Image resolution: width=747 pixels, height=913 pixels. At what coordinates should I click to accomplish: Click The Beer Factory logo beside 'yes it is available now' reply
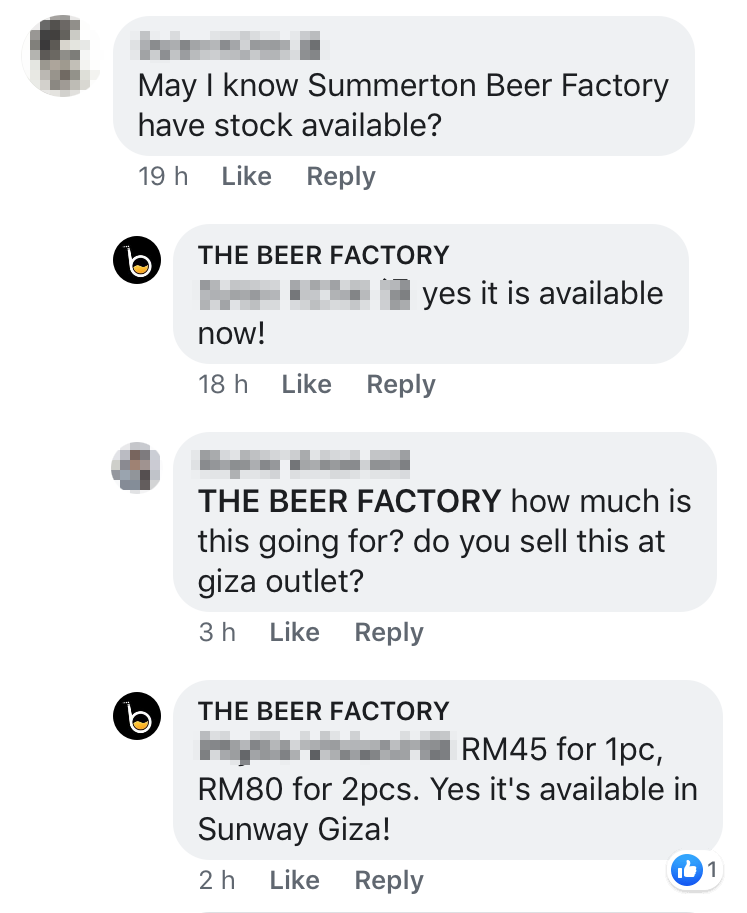point(138,260)
